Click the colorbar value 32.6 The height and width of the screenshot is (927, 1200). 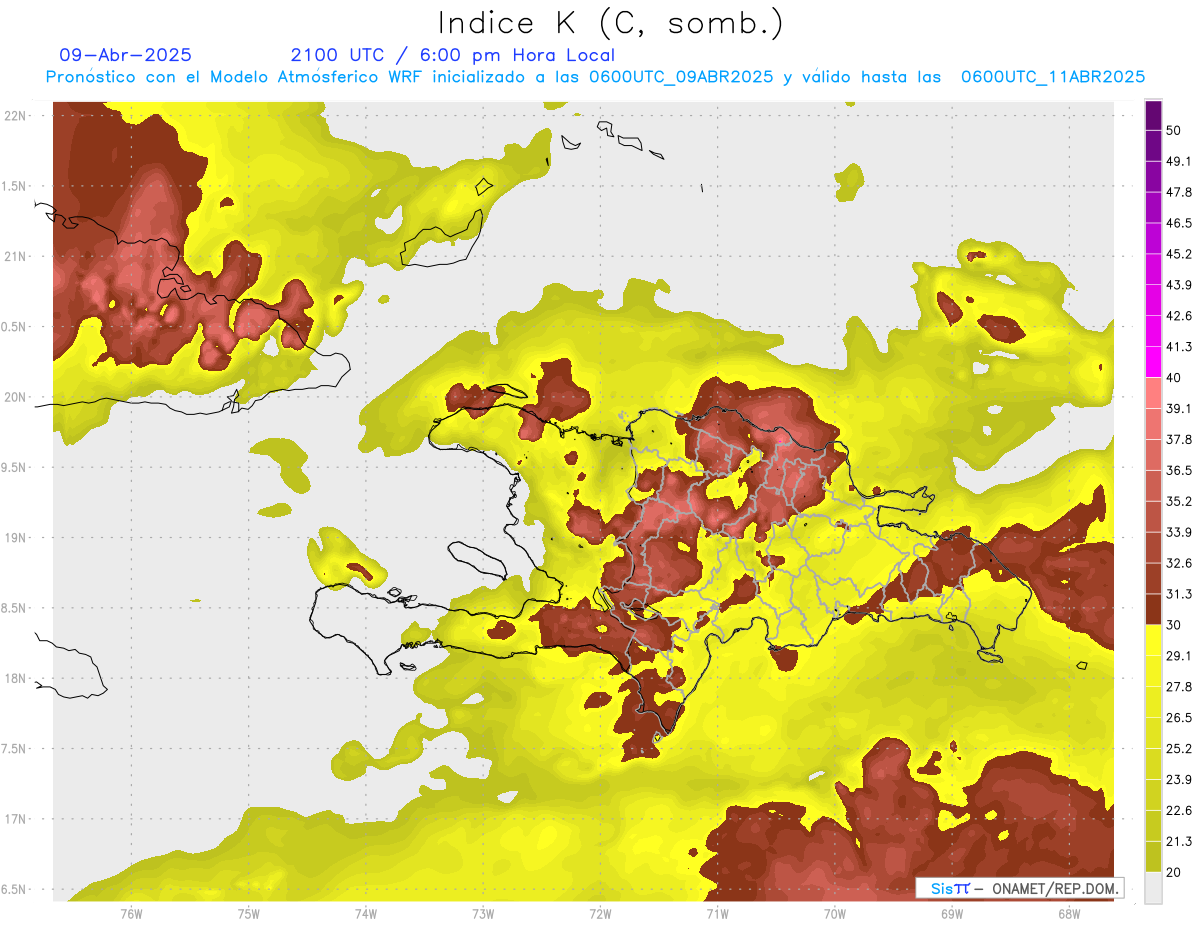point(1179,563)
